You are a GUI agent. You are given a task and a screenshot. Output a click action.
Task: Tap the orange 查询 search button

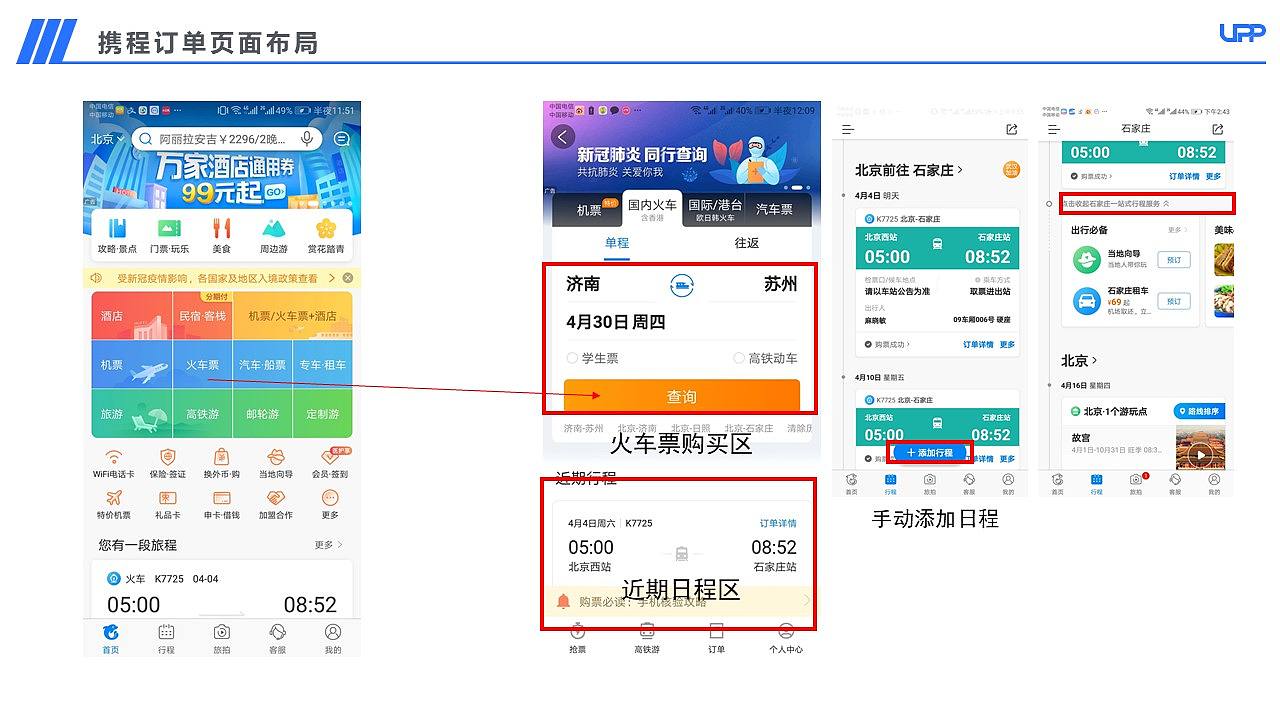(682, 396)
